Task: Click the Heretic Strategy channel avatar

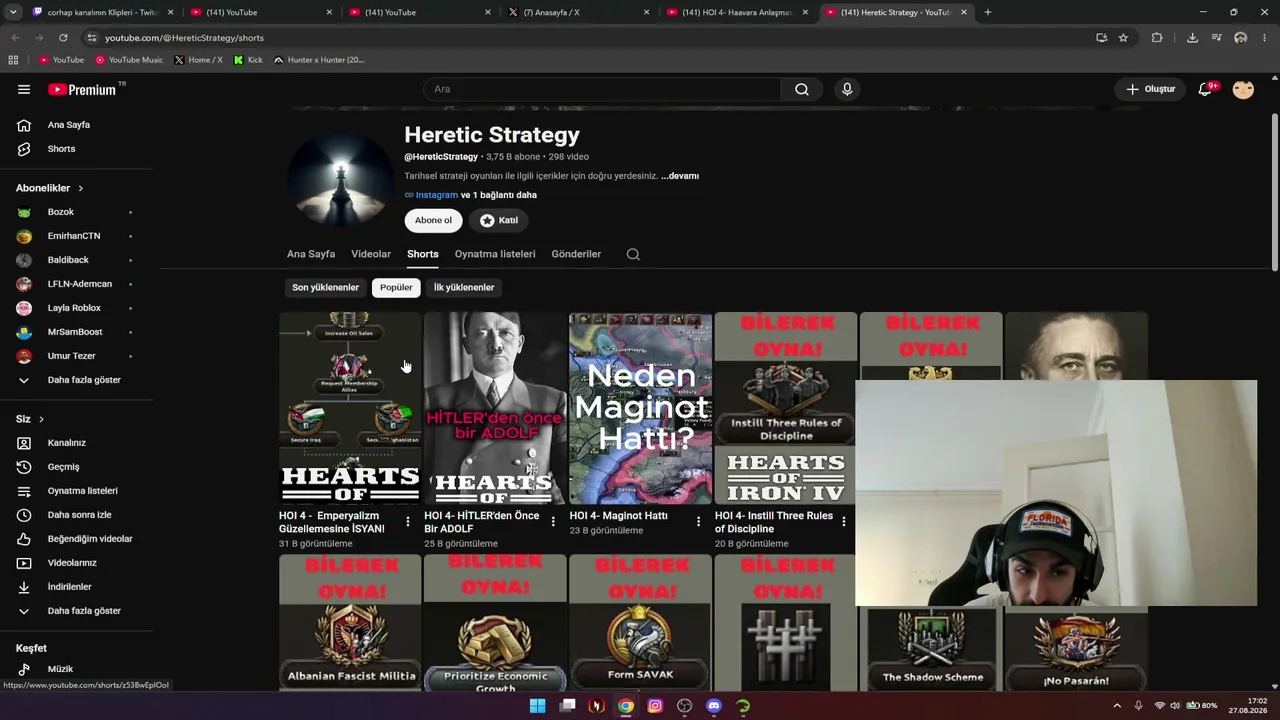Action: (341, 178)
